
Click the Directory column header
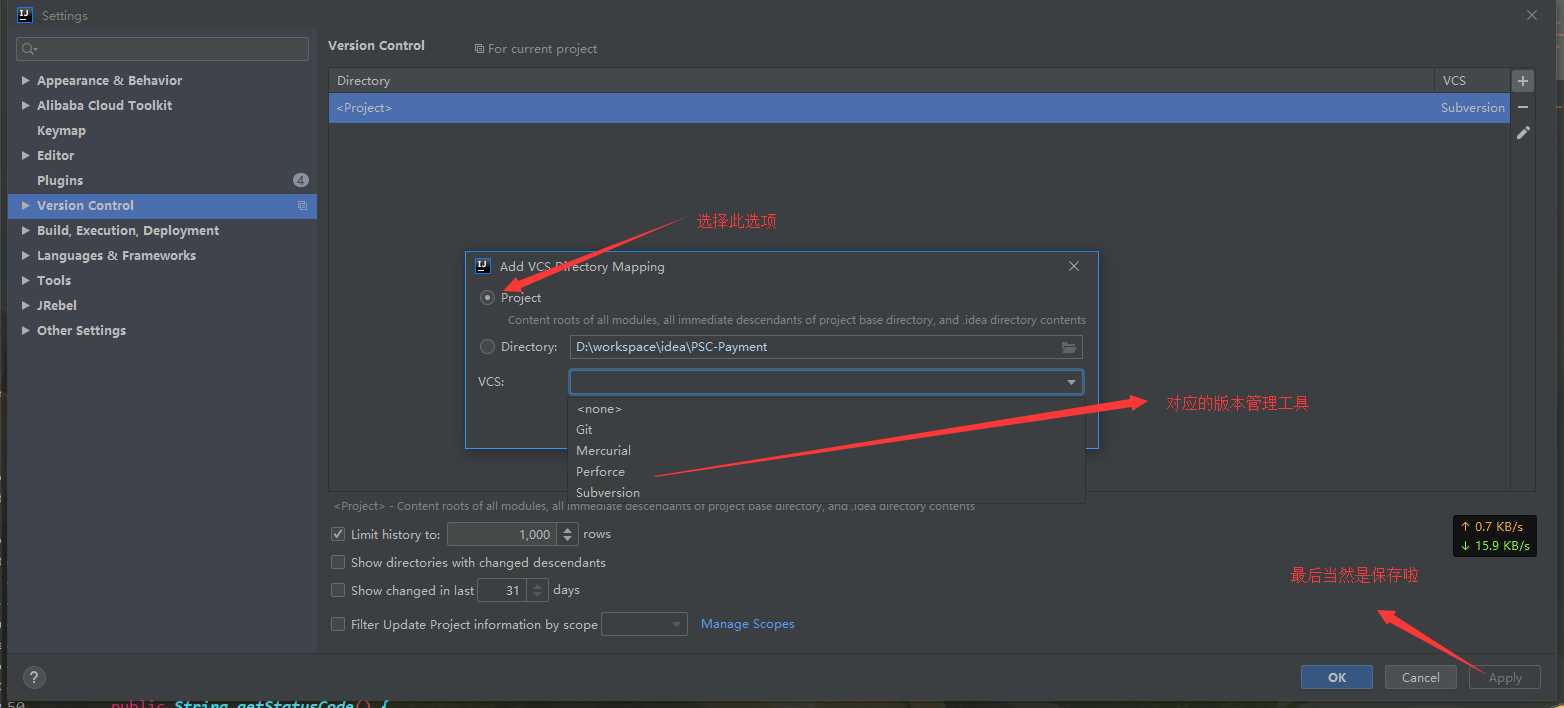coord(881,81)
